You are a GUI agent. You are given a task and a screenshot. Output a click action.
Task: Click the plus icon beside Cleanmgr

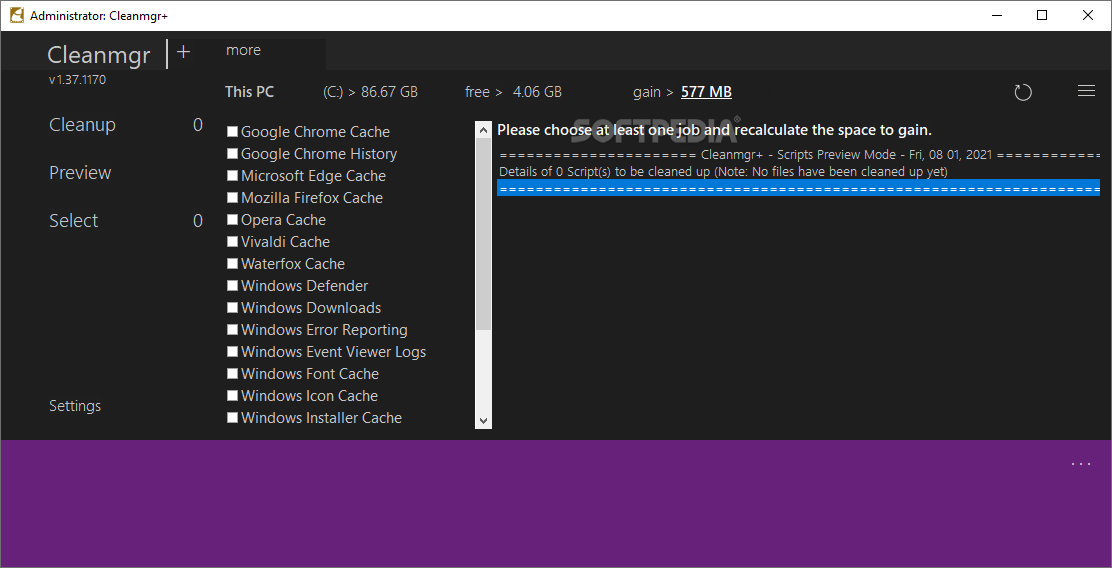point(184,52)
